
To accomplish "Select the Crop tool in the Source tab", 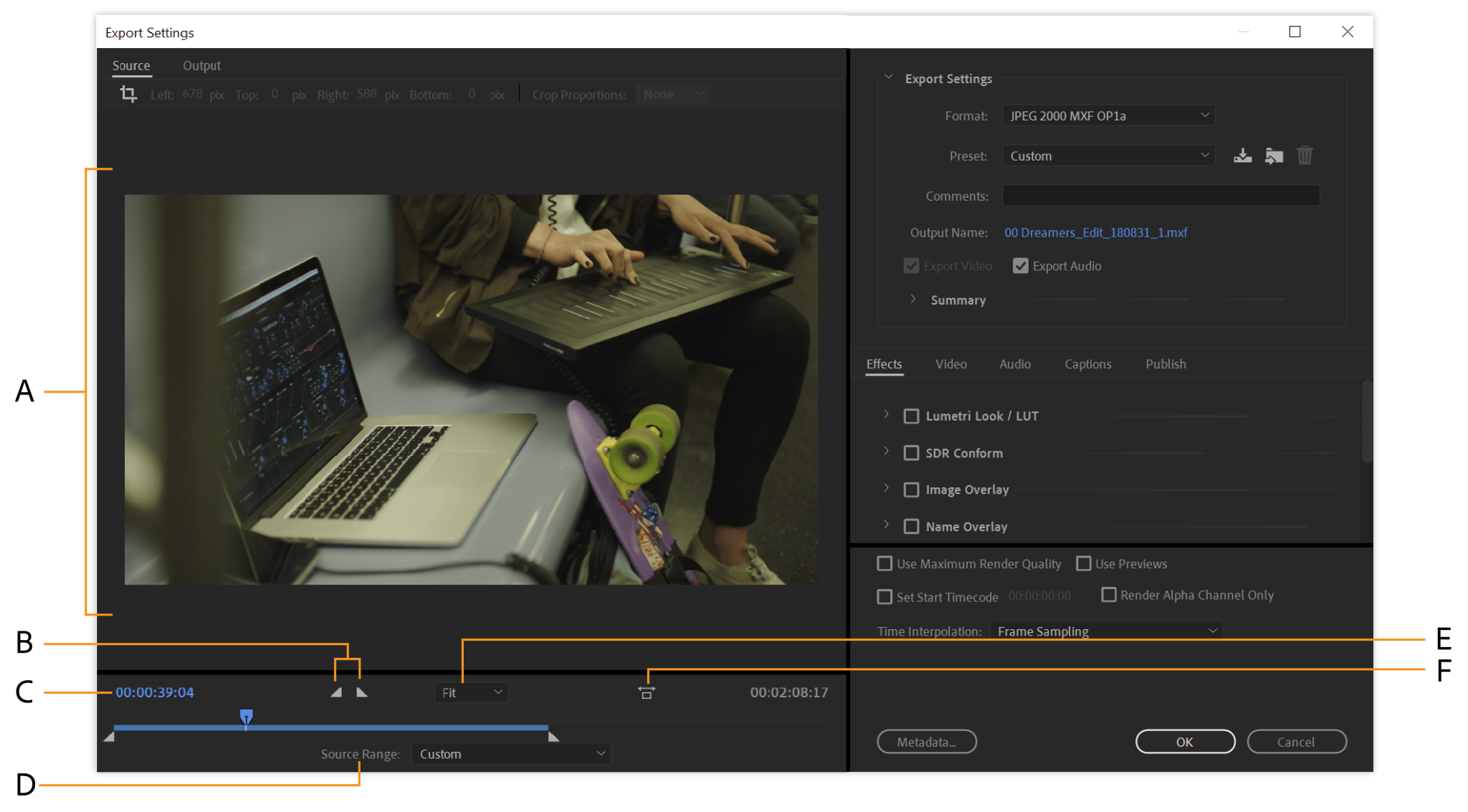I will tap(129, 94).
